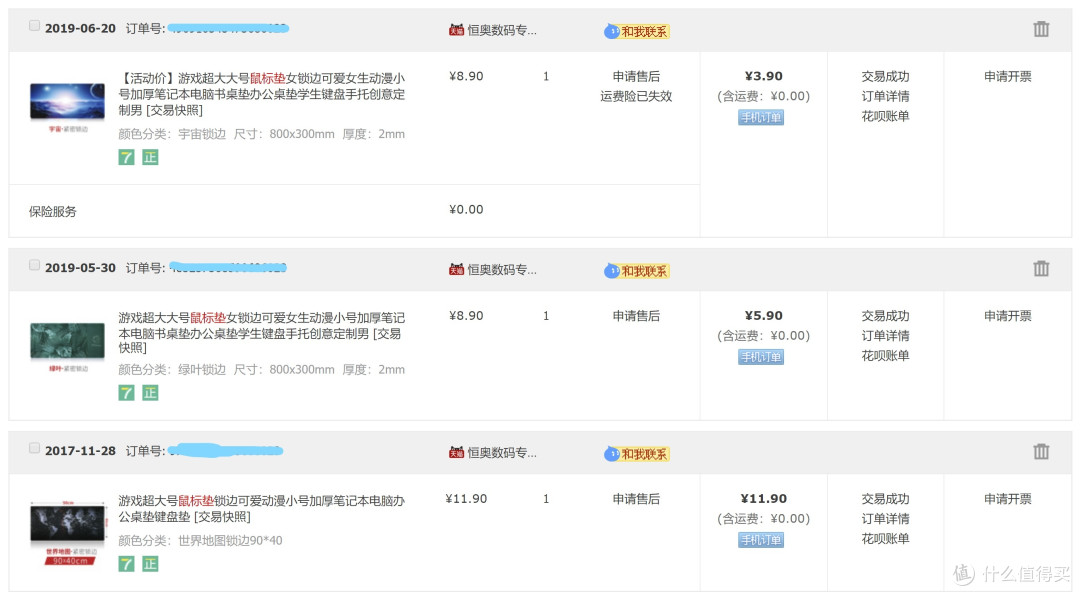
Task: Contact seller 和我联系 for 2019-06-20 order
Action: pyautogui.click(x=637, y=31)
